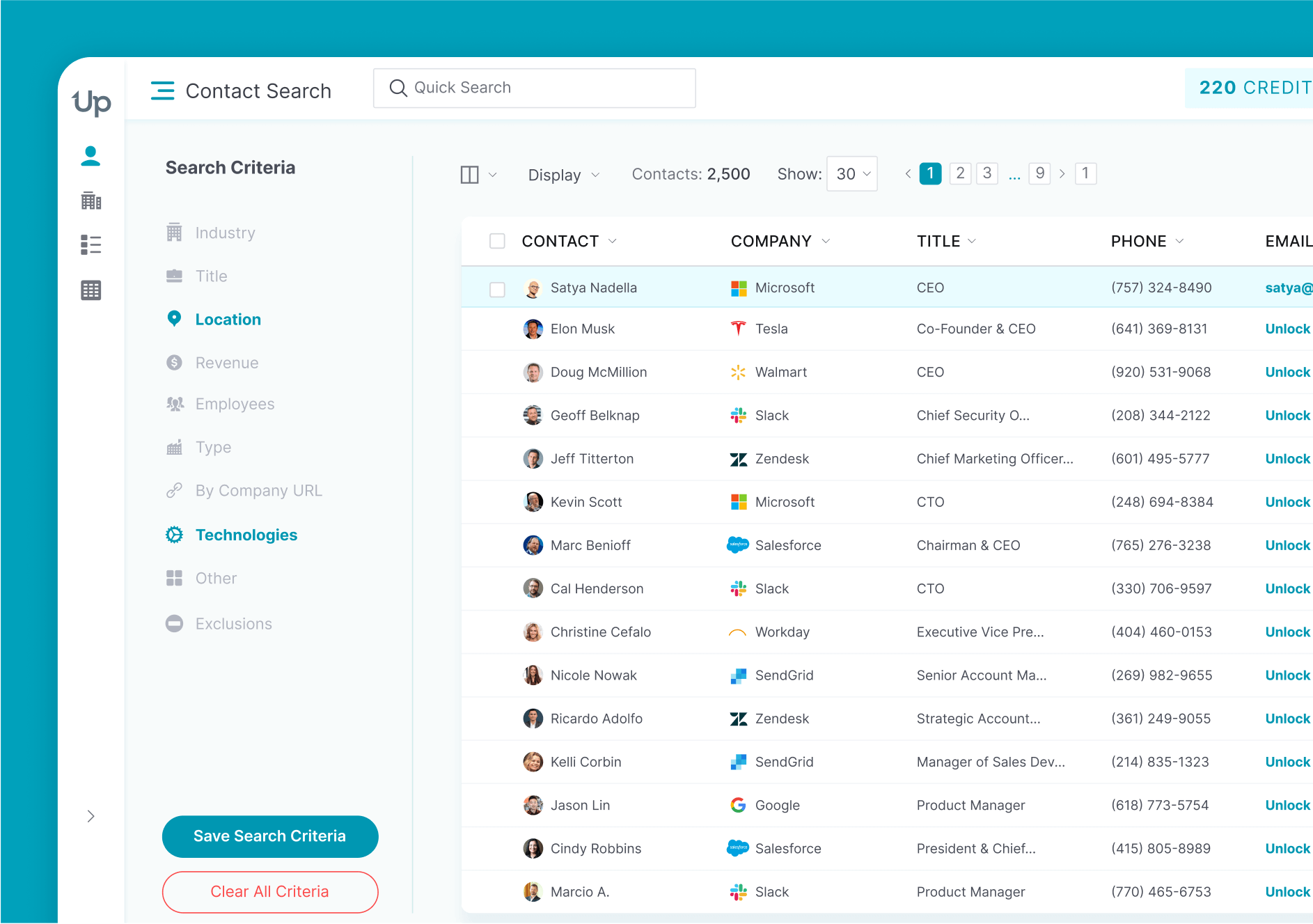Image resolution: width=1313 pixels, height=924 pixels.
Task: Click the Type factory icon
Action: (x=174, y=447)
